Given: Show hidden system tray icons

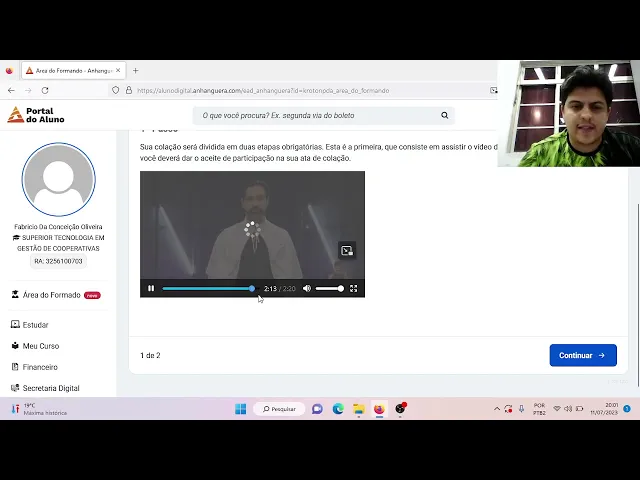Looking at the screenshot, I should (497, 409).
